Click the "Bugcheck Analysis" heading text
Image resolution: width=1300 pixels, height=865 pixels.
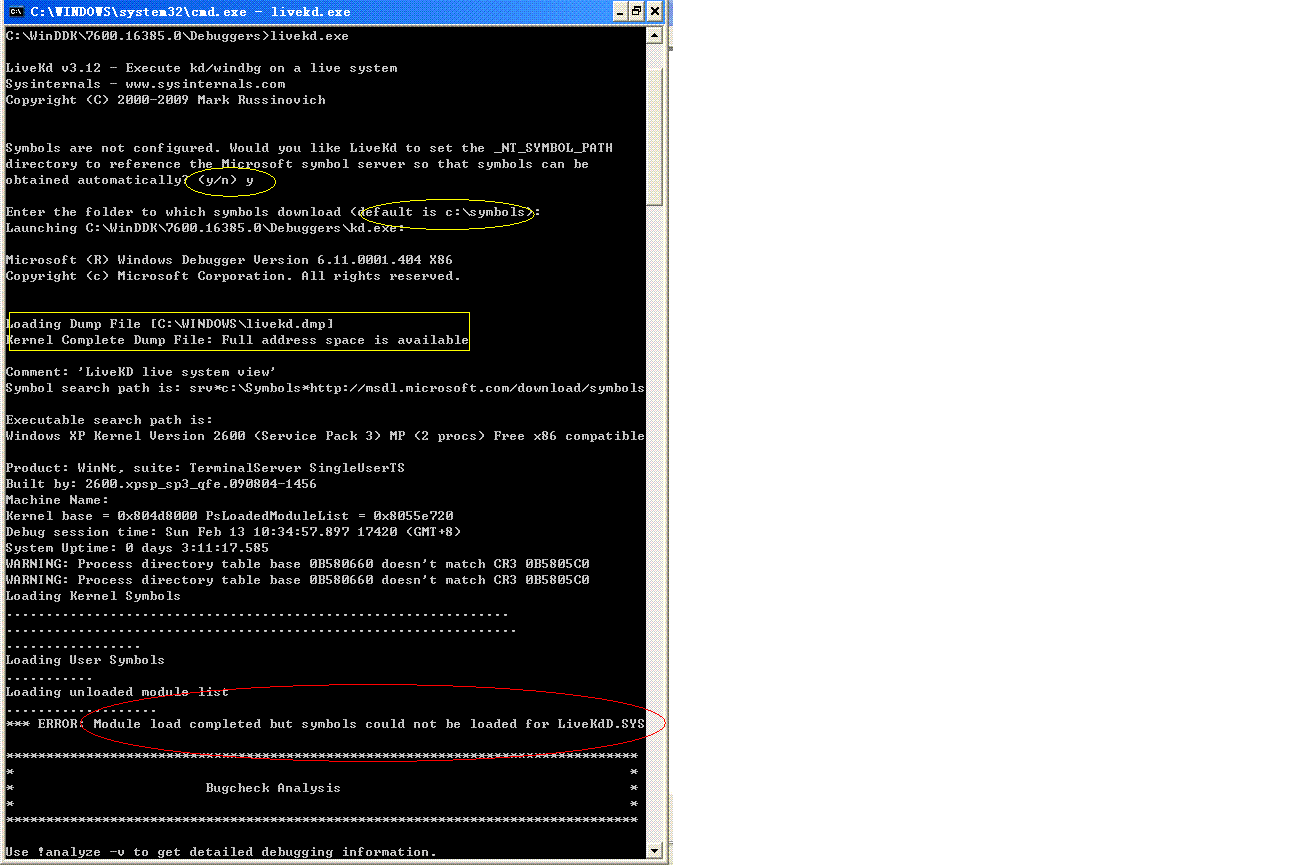(274, 788)
